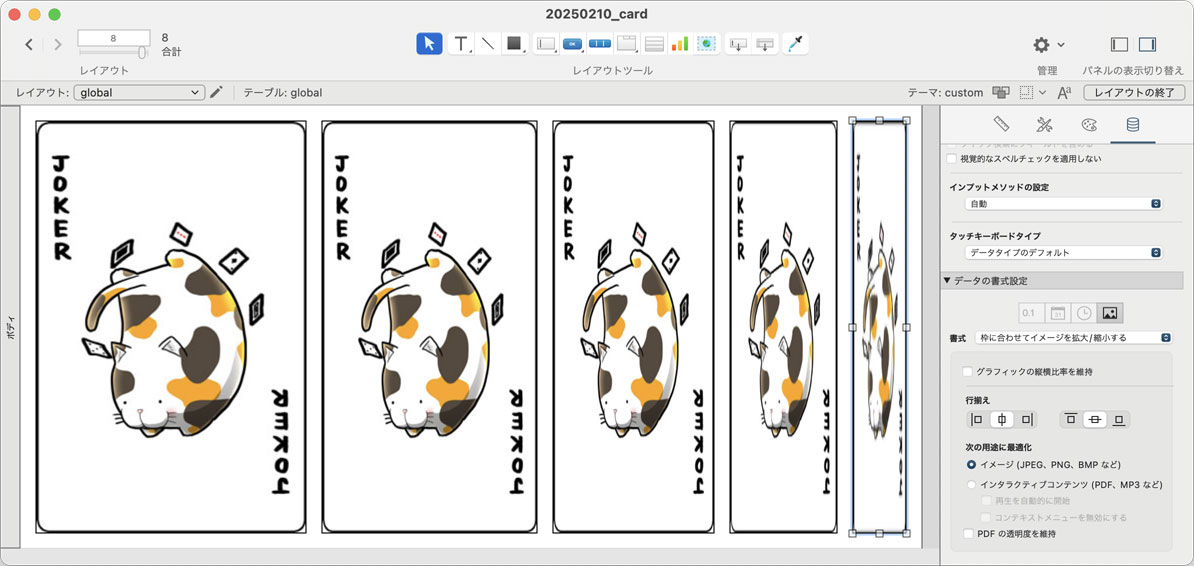Select the Field/Control tool
The height and width of the screenshot is (566, 1194).
(546, 43)
